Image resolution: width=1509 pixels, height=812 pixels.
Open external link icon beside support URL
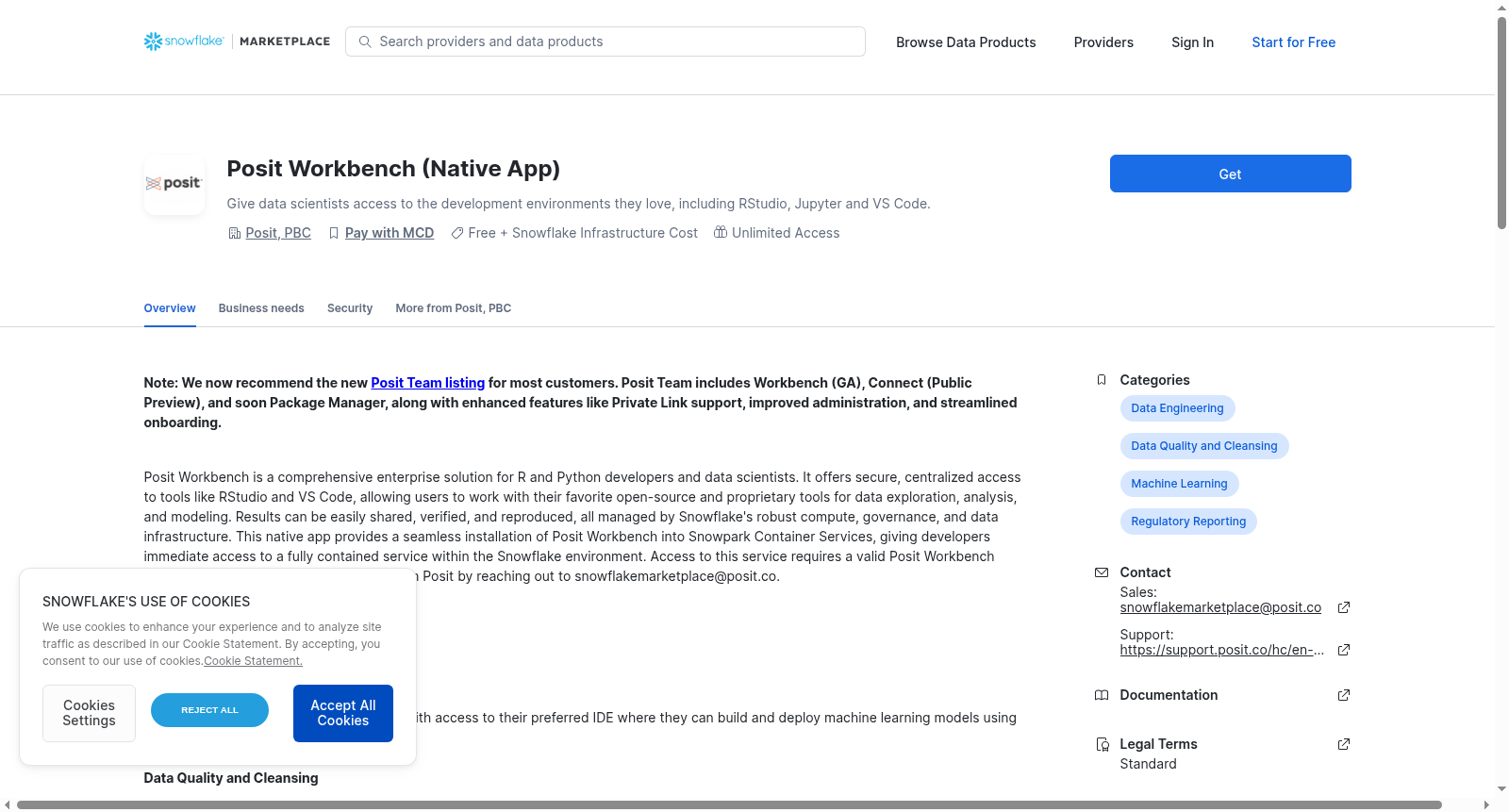(1344, 650)
